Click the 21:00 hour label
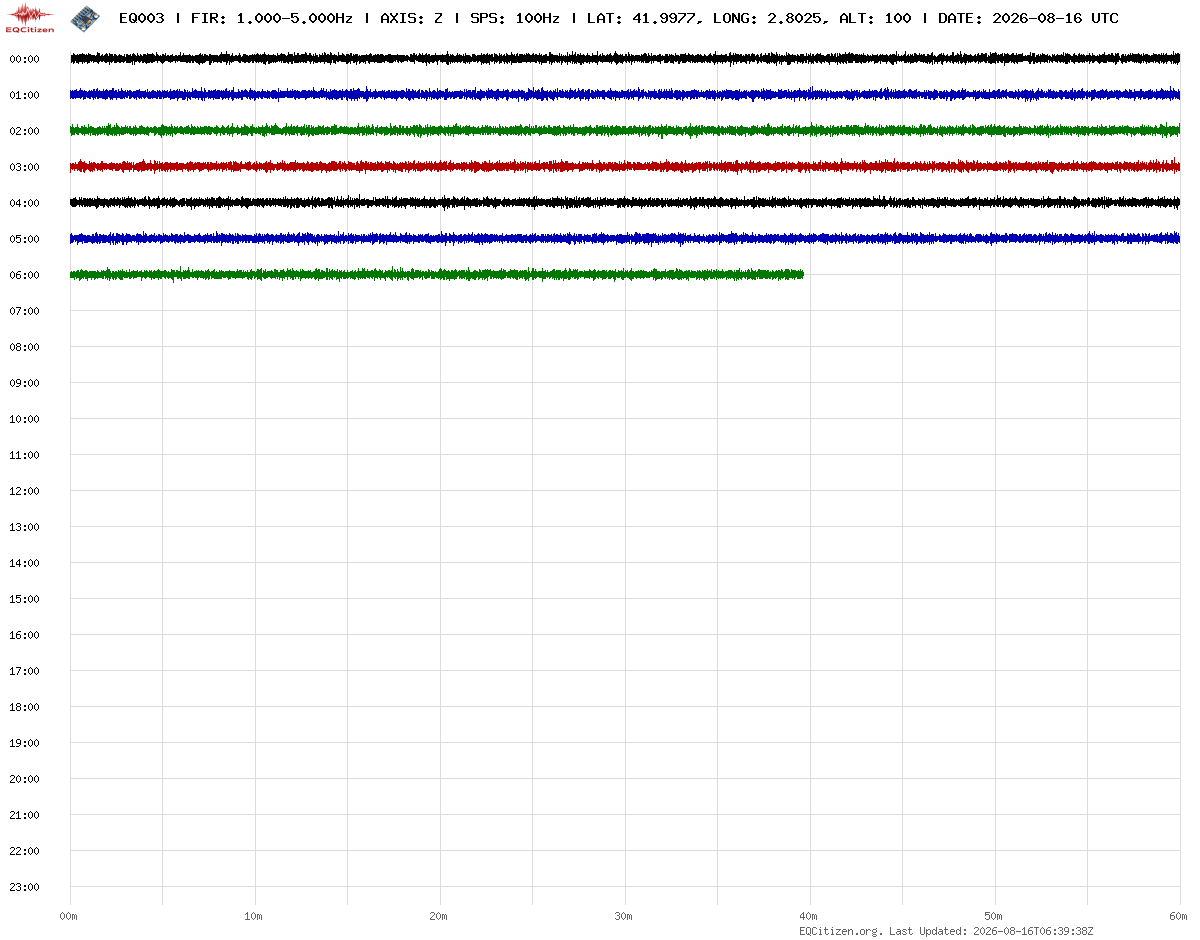Screen dimensions: 1200x940 [x=24, y=815]
